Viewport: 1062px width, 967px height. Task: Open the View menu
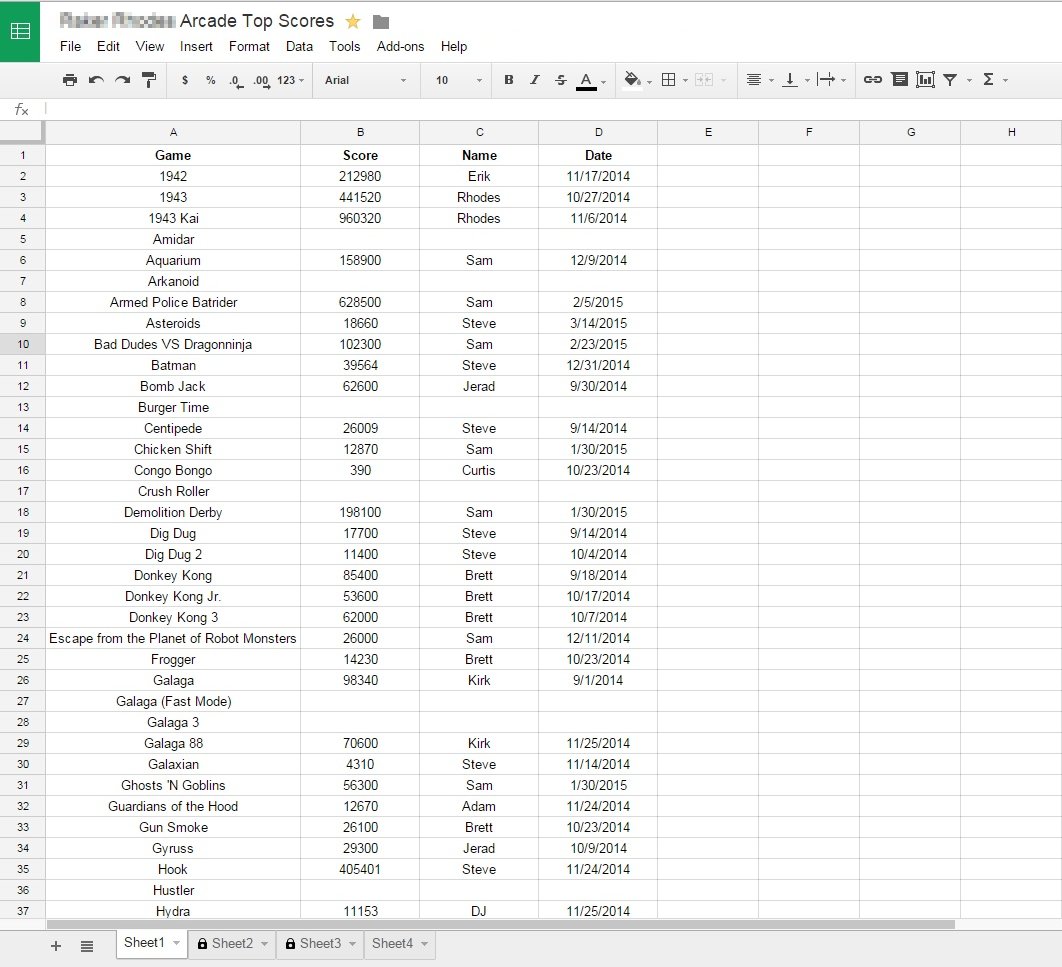coord(150,46)
